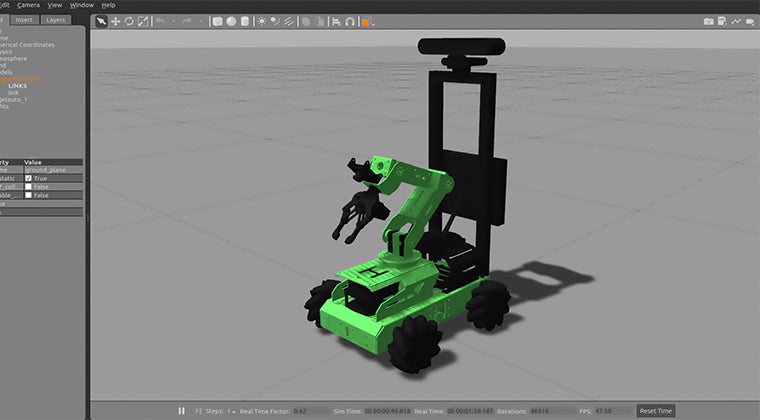Activate the Rotate mode tool
The width and height of the screenshot is (760, 420).
[129, 21]
